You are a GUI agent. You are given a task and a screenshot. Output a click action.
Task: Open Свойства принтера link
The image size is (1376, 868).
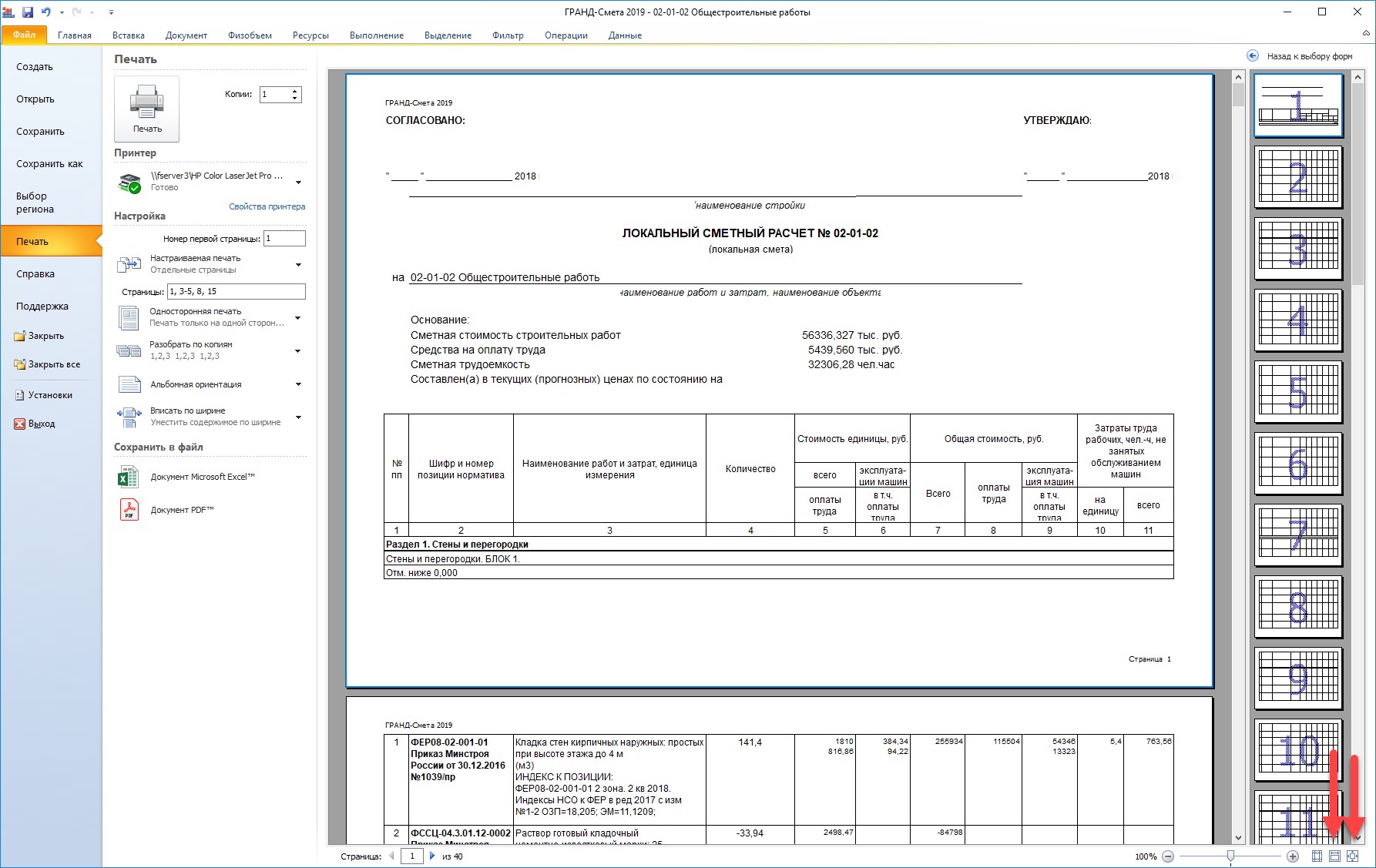(x=267, y=206)
